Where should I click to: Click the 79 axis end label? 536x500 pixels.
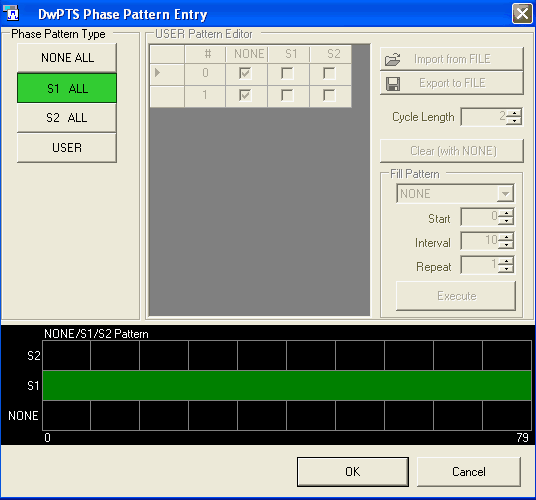(523, 437)
